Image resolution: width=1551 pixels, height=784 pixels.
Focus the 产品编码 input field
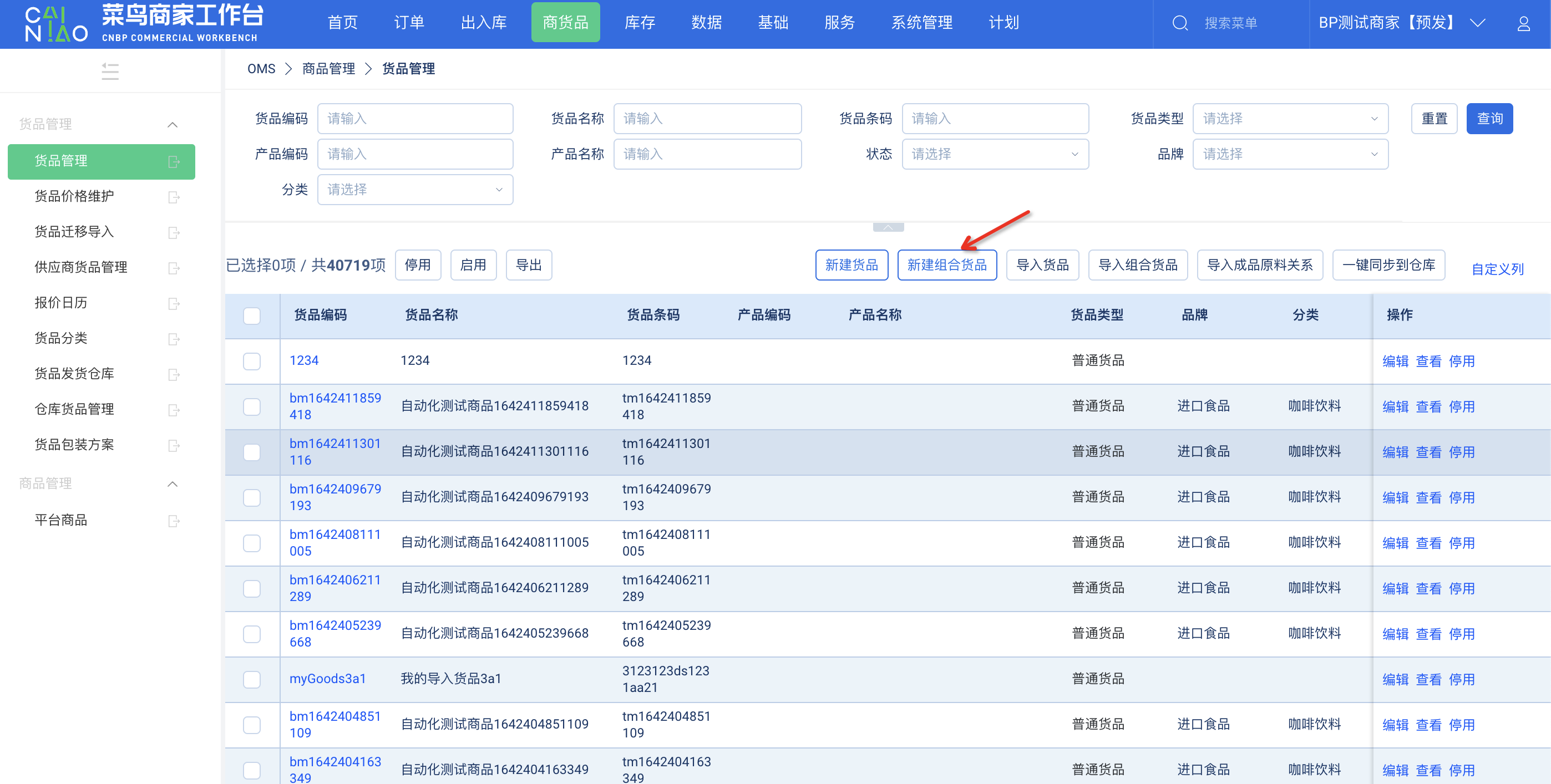coord(415,154)
